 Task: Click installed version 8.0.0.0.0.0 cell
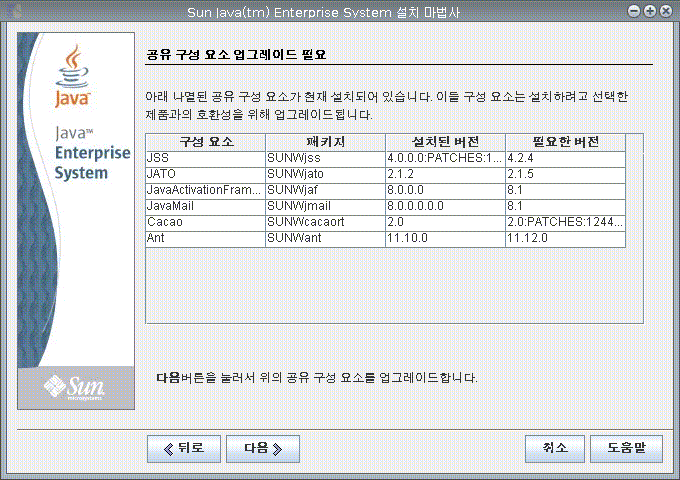[x=445, y=207]
